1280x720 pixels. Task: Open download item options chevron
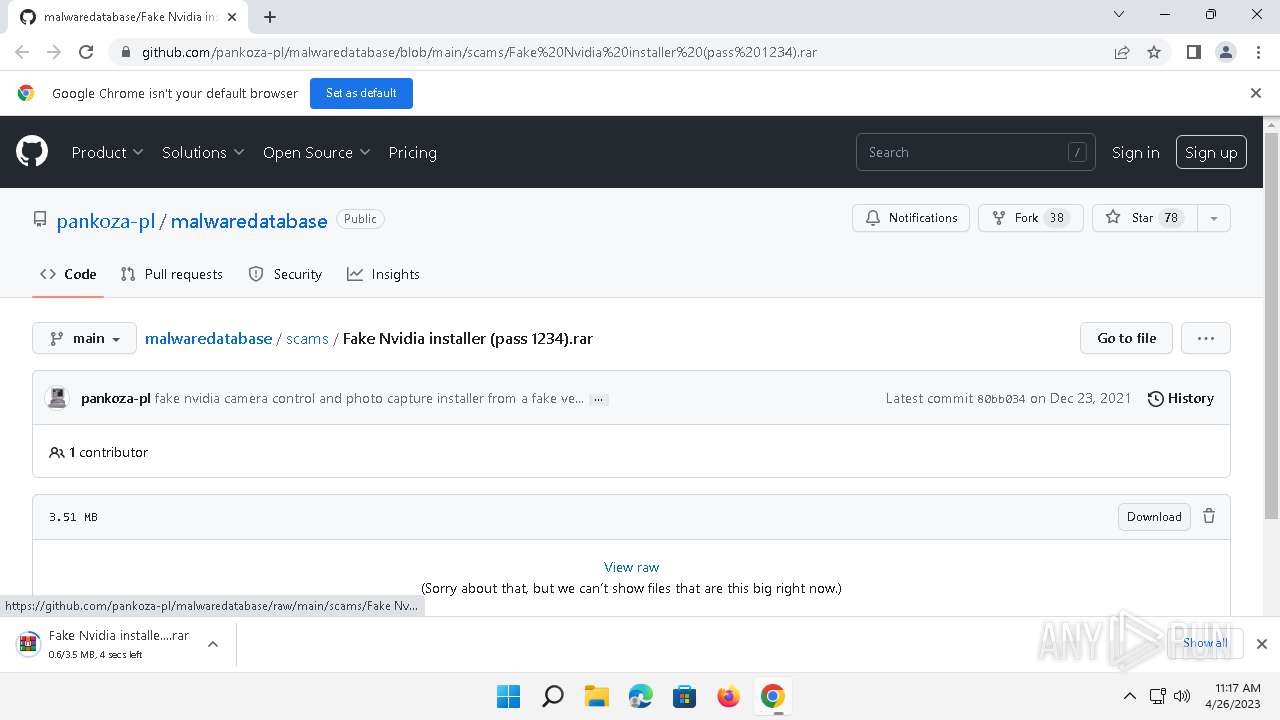pos(213,644)
